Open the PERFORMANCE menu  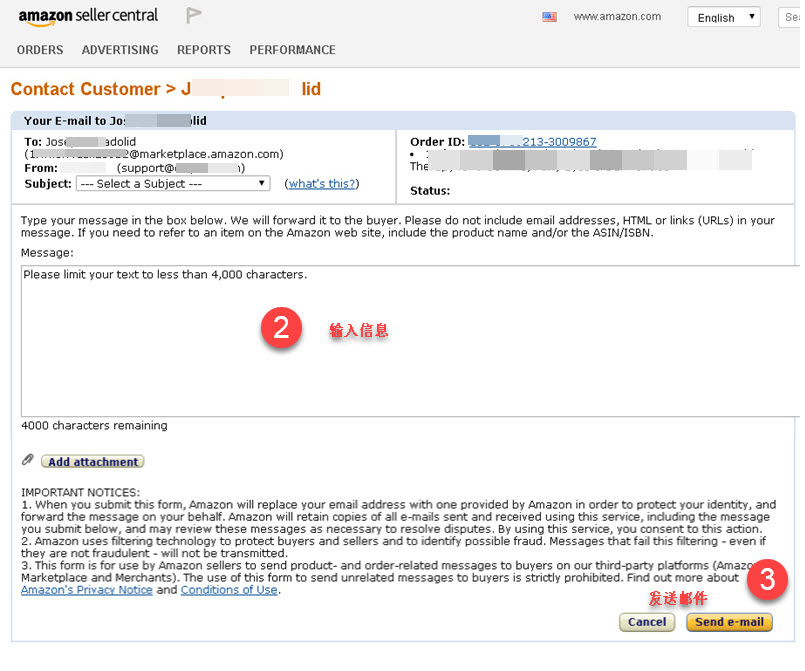coord(293,50)
